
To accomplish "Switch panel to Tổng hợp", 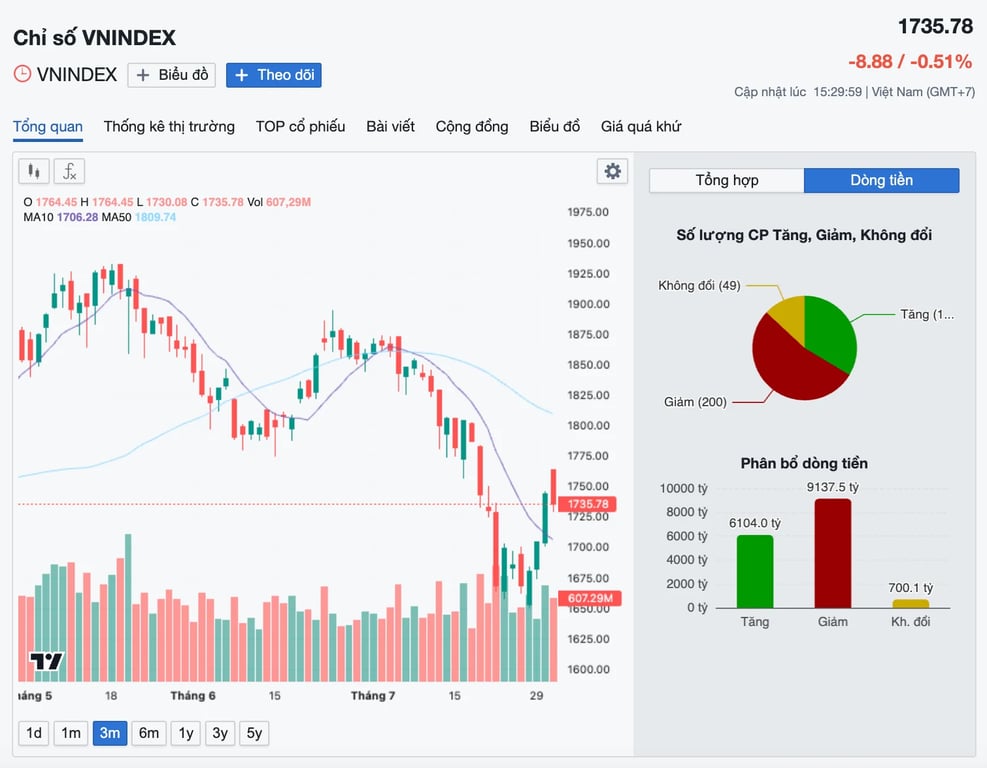I will point(727,180).
